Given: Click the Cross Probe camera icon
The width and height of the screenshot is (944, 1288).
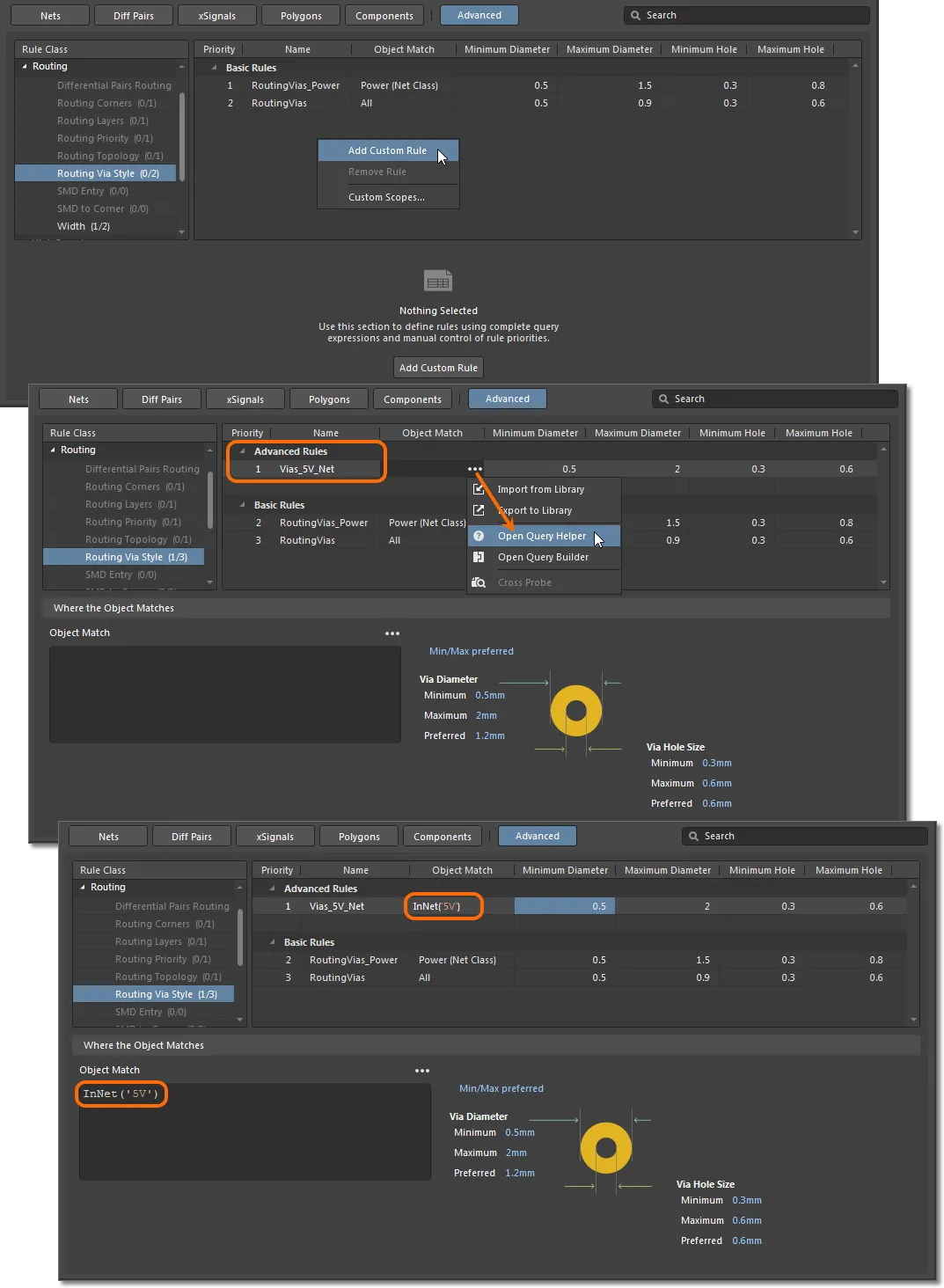Looking at the screenshot, I should (x=479, y=582).
